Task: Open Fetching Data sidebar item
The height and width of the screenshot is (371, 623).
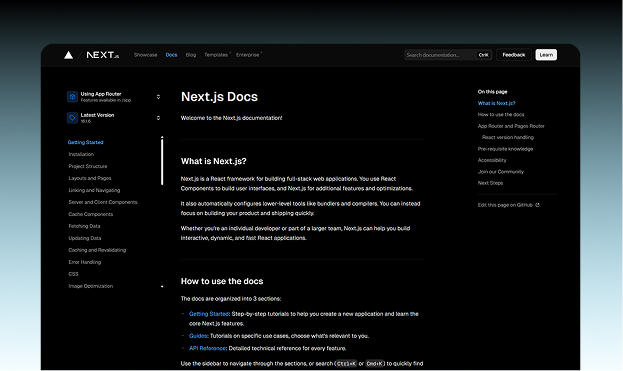Action: click(84, 226)
